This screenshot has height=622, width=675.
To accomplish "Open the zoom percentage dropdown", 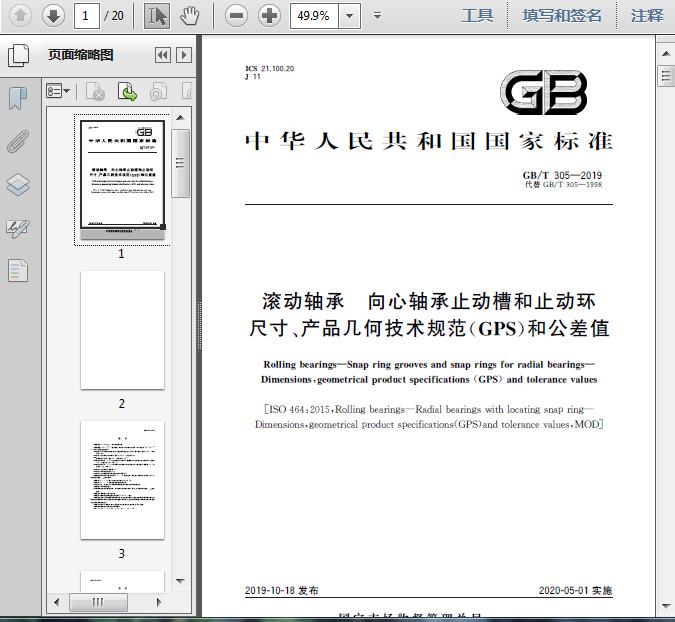I will coord(350,16).
